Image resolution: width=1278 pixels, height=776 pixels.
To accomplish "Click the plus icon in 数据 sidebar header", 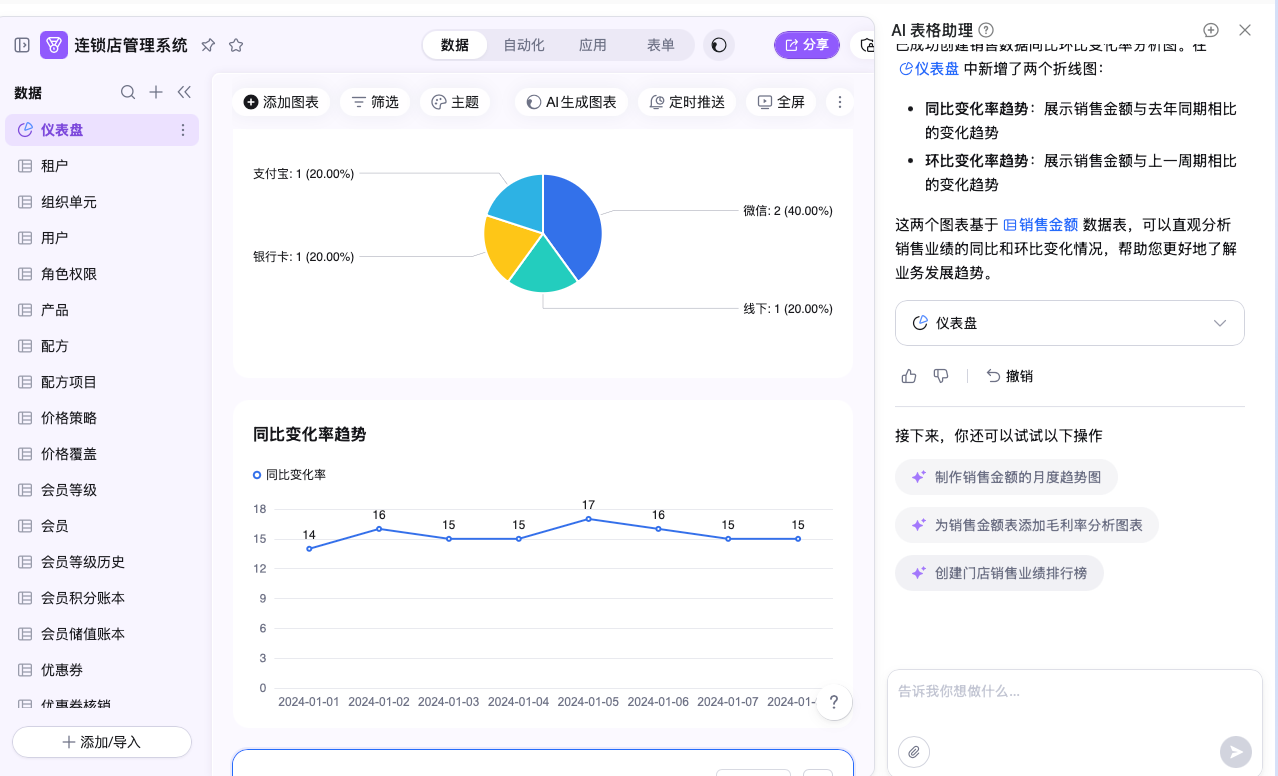I will pyautogui.click(x=156, y=92).
